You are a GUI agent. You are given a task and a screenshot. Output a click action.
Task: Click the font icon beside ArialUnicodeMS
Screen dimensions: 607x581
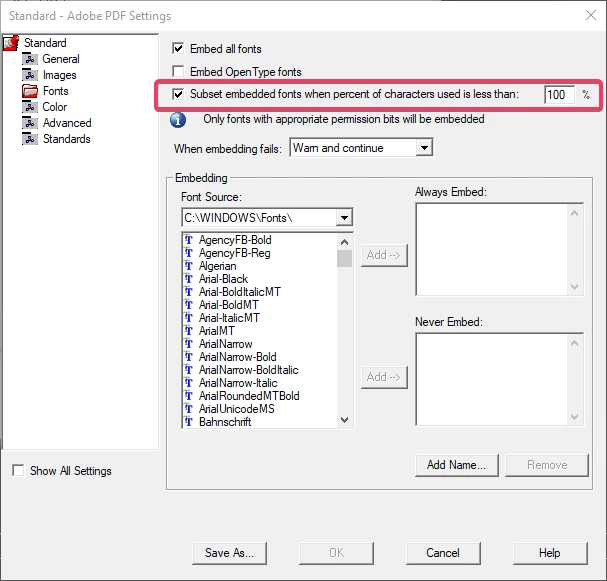(189, 409)
